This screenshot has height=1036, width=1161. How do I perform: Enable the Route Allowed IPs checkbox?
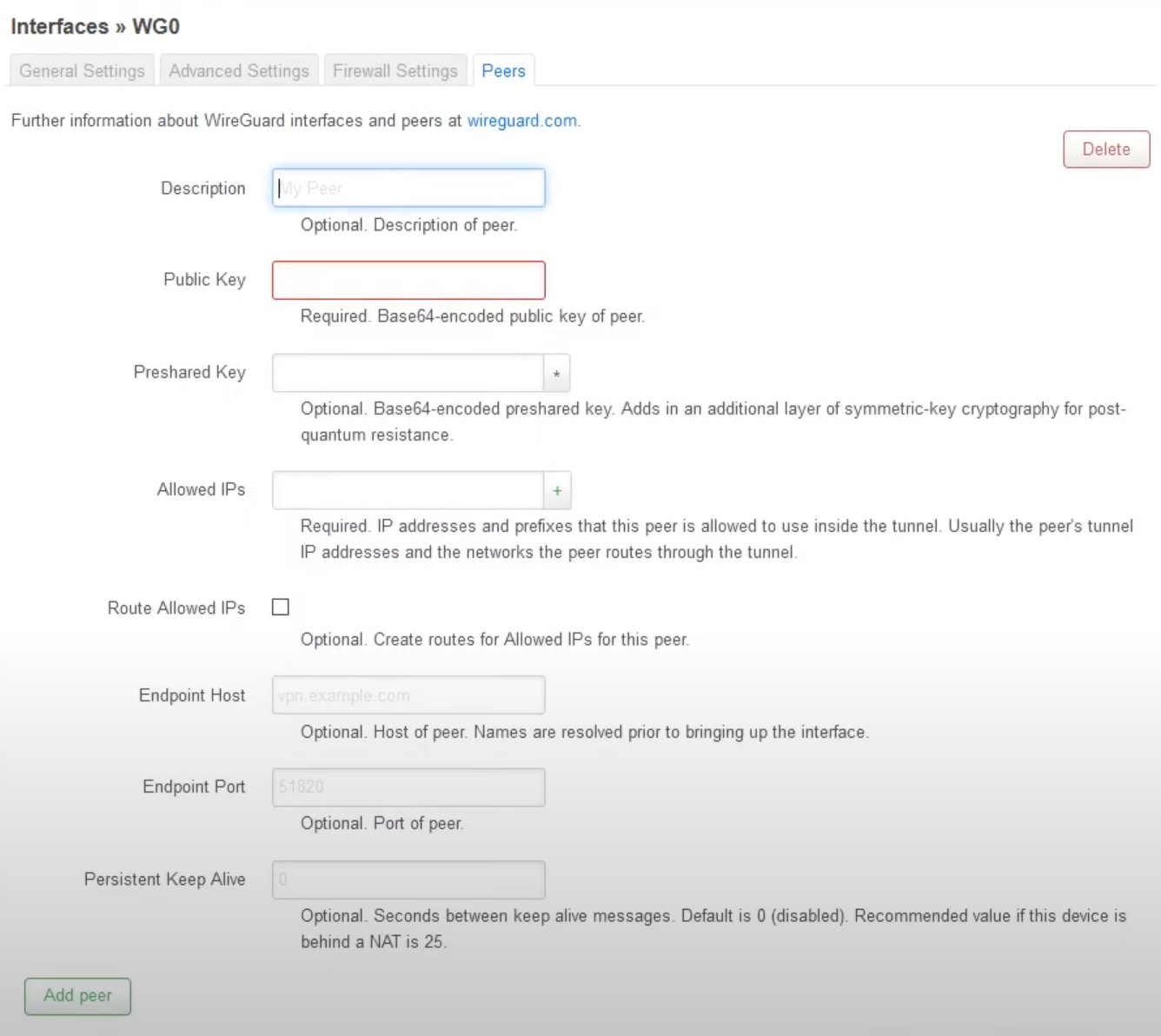tap(280, 607)
